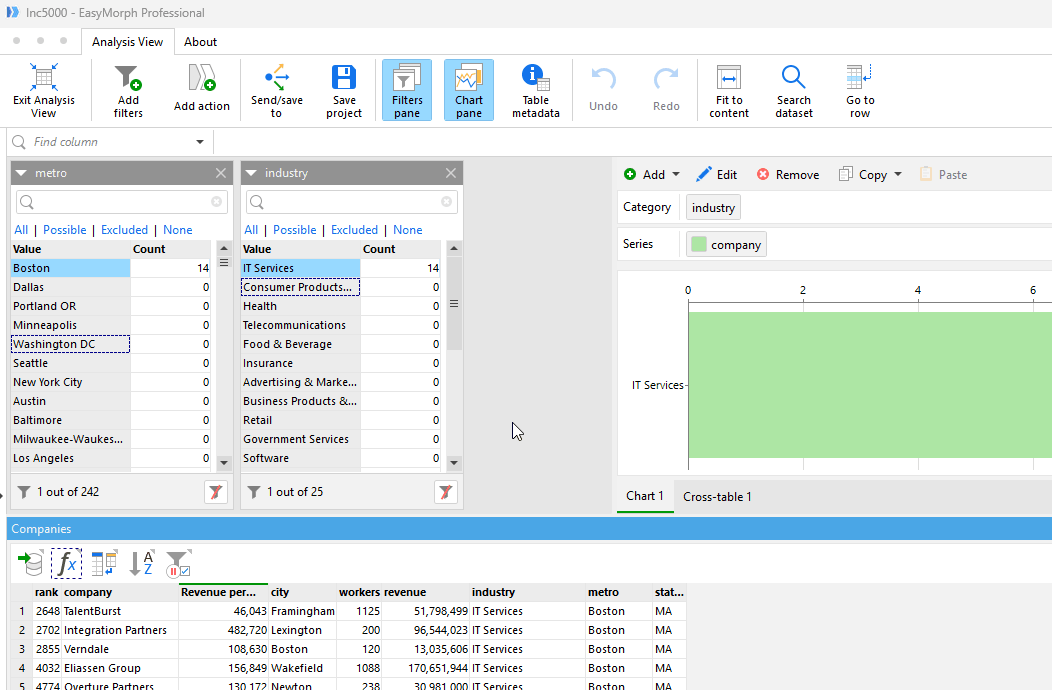Click the Search dataset icon
The width and height of the screenshot is (1052, 690).
pyautogui.click(x=794, y=88)
